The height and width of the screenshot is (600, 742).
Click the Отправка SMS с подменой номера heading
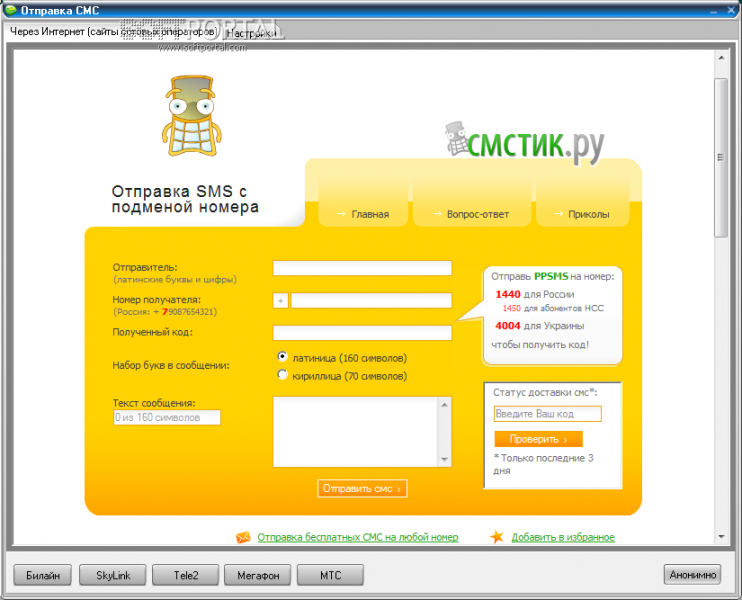coord(185,199)
